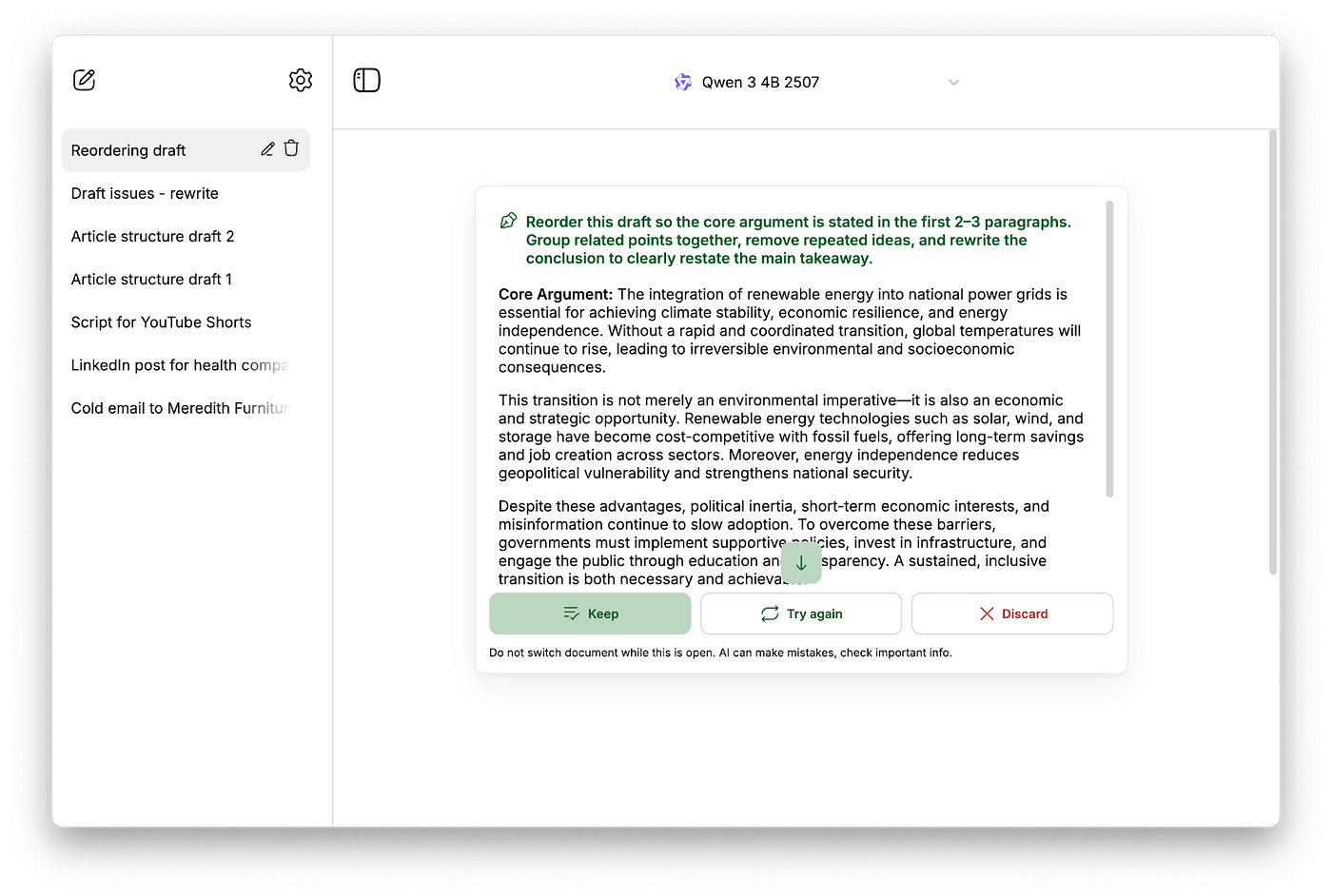Image resolution: width=1332 pixels, height=896 pixels.
Task: Keep the AI-generated rewrite
Action: pyautogui.click(x=590, y=614)
